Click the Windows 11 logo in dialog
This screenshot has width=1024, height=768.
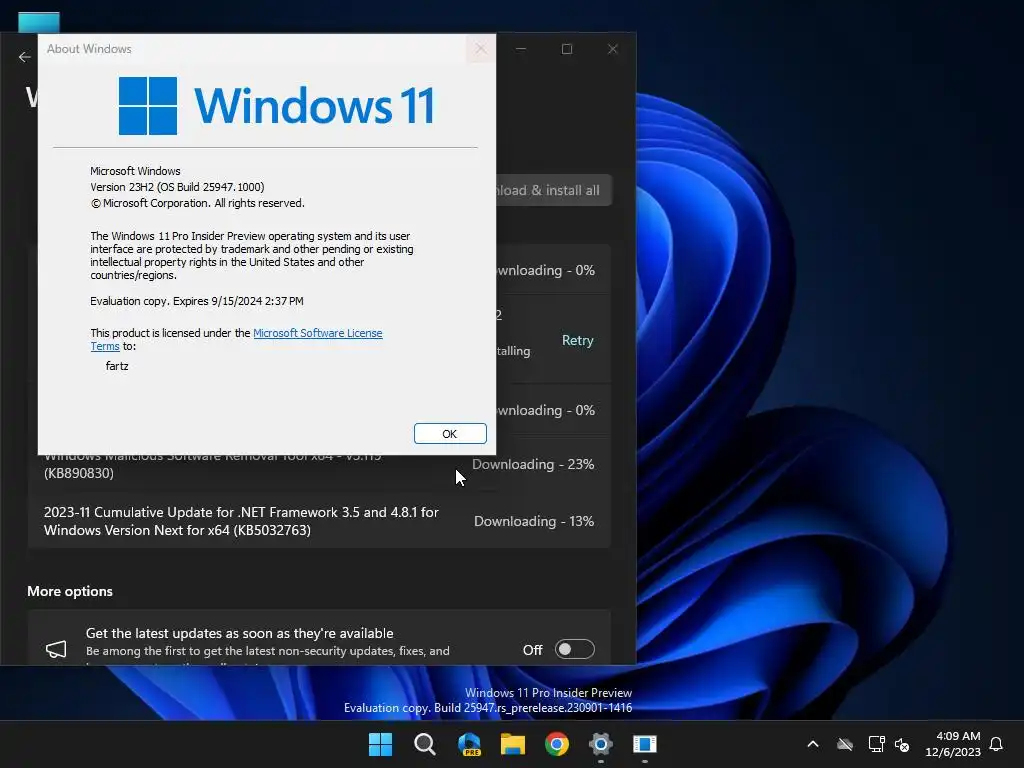pyautogui.click(x=276, y=105)
